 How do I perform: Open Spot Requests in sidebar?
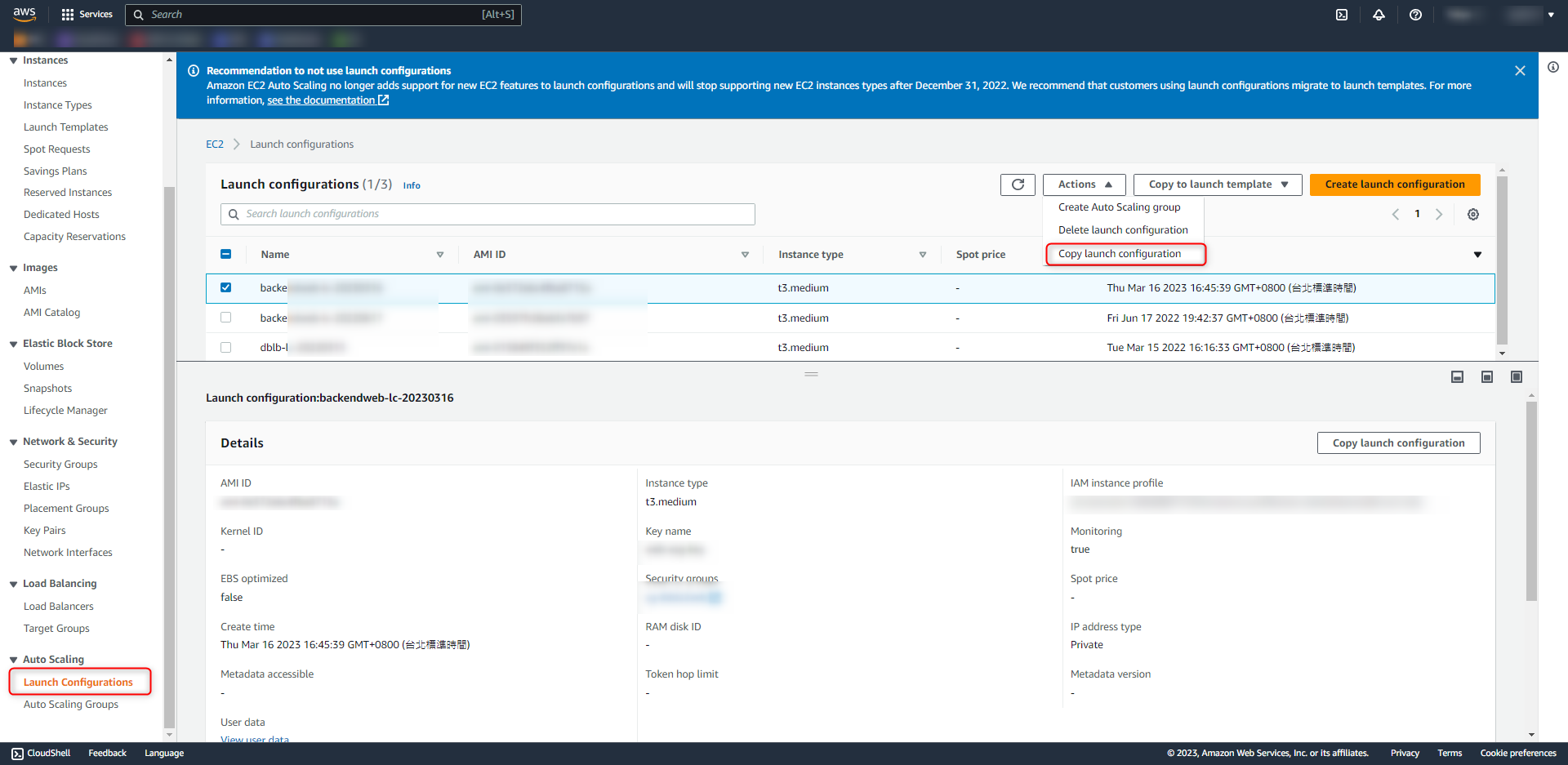[57, 149]
